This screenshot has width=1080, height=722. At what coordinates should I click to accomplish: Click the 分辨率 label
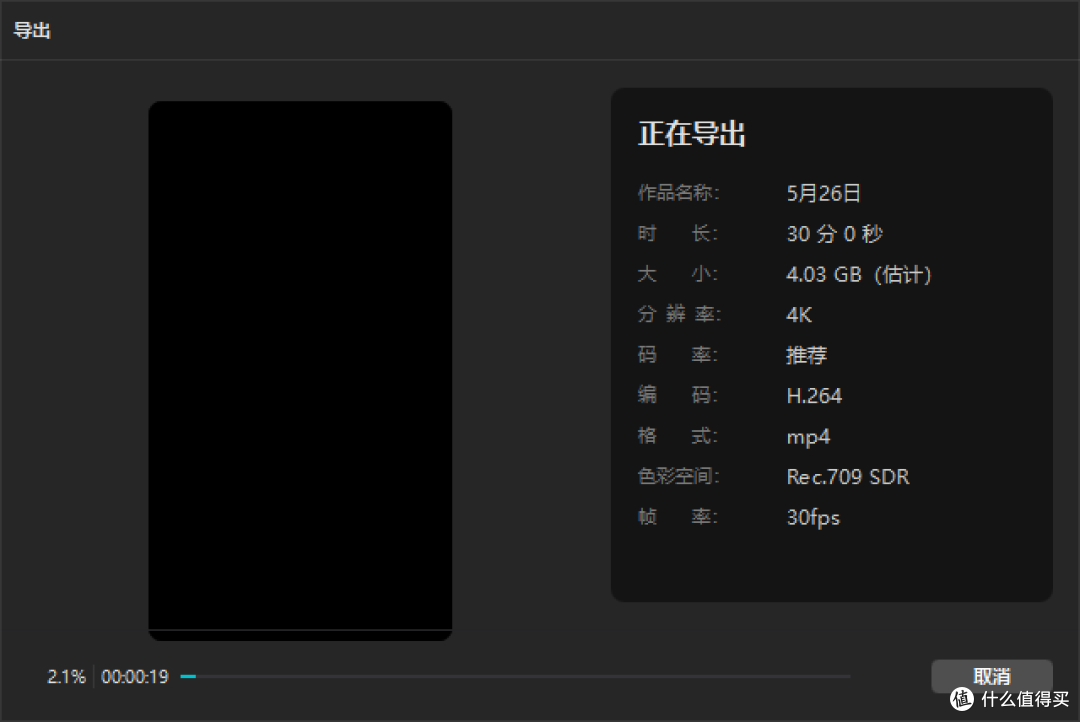click(x=678, y=314)
